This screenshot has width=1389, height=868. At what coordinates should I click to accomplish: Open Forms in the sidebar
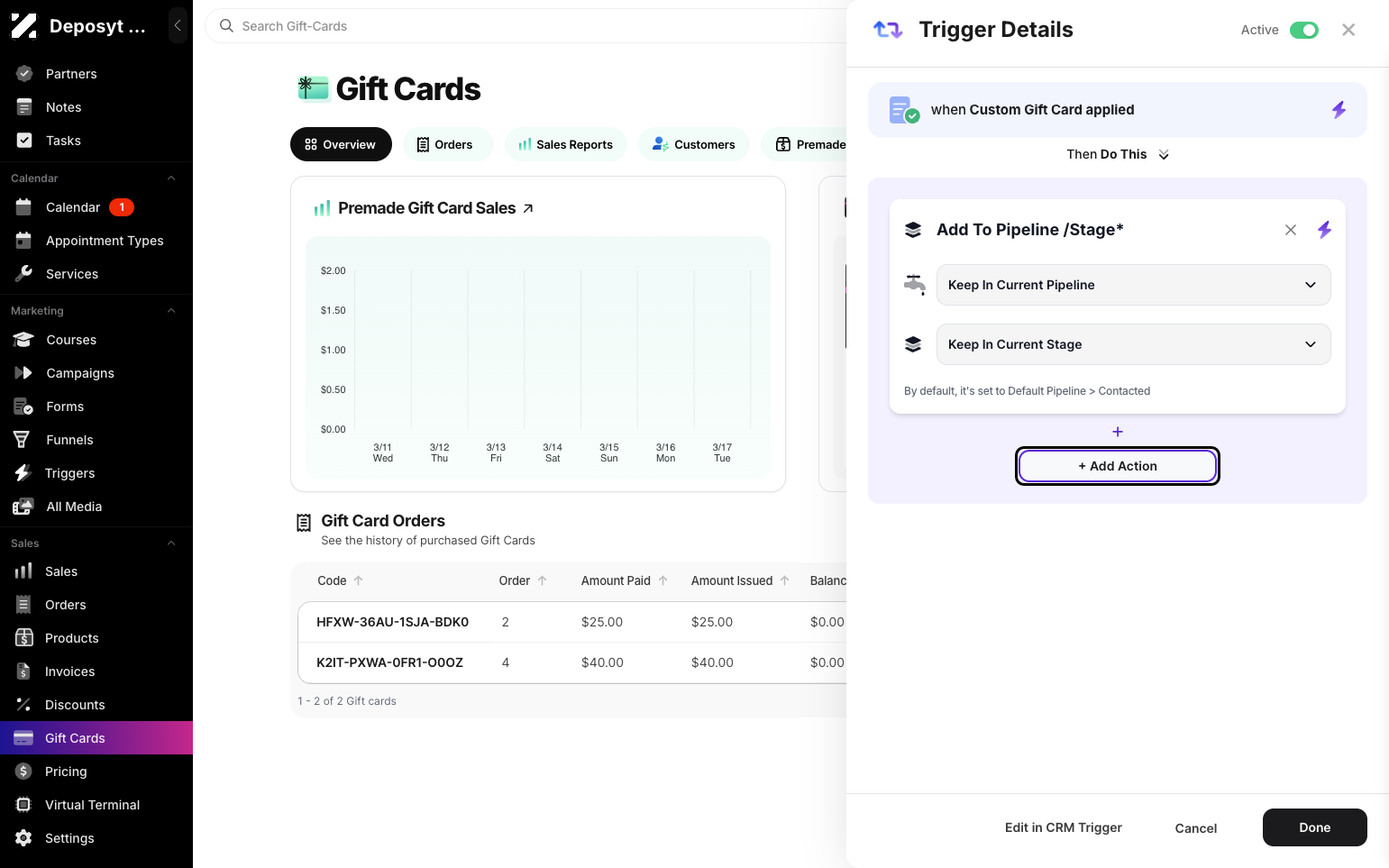[x=65, y=407]
